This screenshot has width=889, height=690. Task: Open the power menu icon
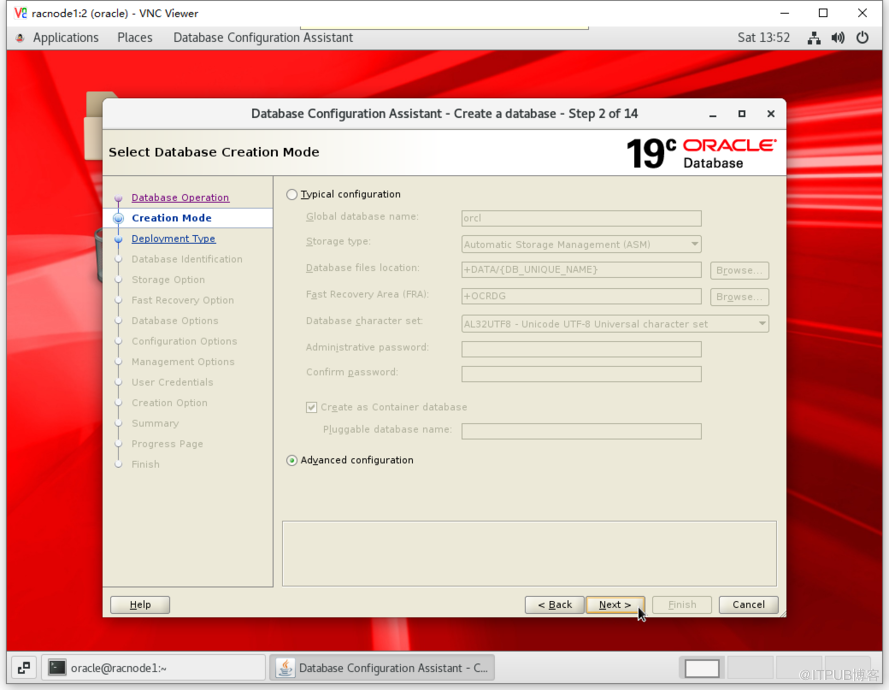pos(862,38)
